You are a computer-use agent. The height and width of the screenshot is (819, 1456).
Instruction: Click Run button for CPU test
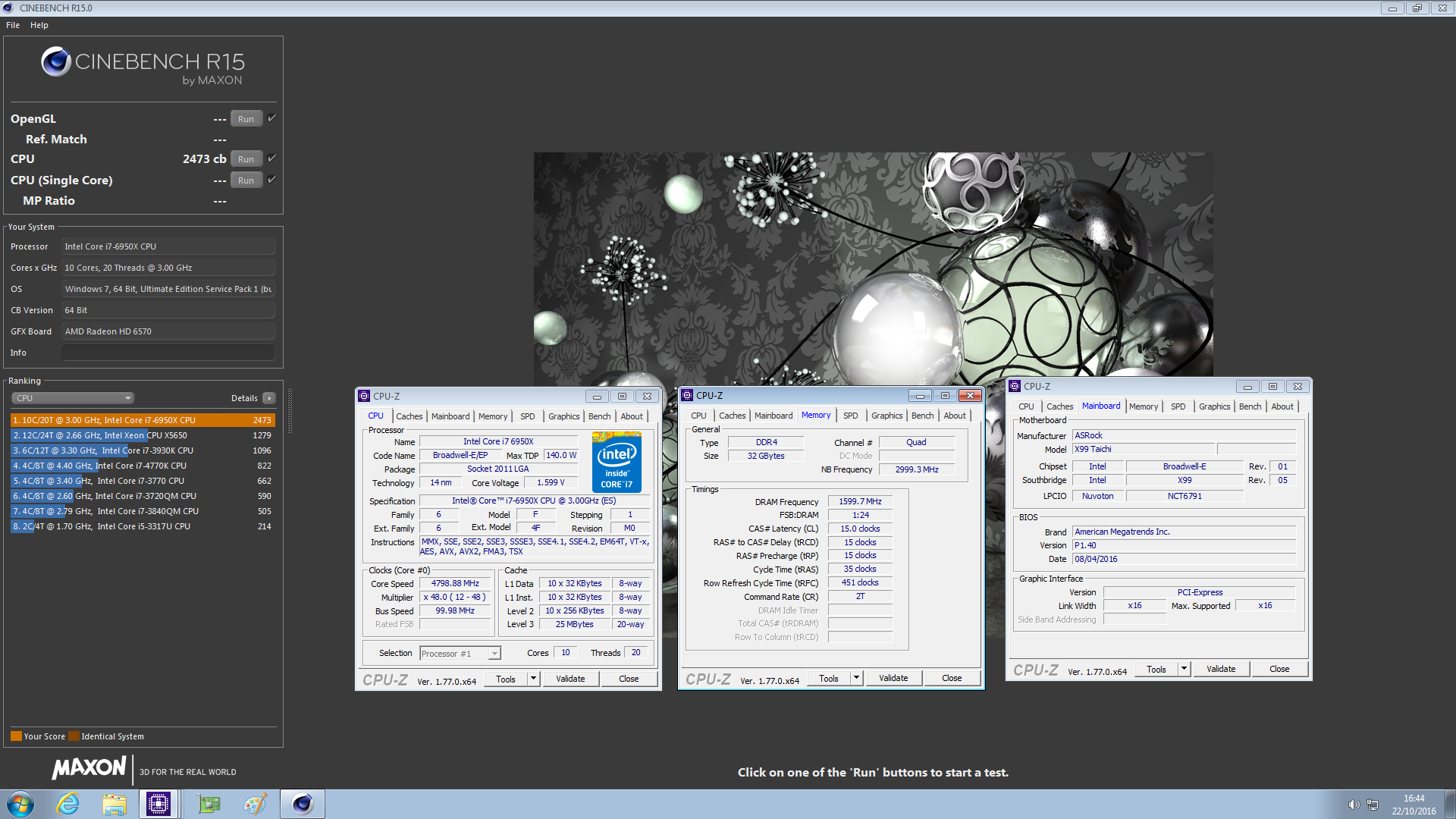[x=246, y=159]
